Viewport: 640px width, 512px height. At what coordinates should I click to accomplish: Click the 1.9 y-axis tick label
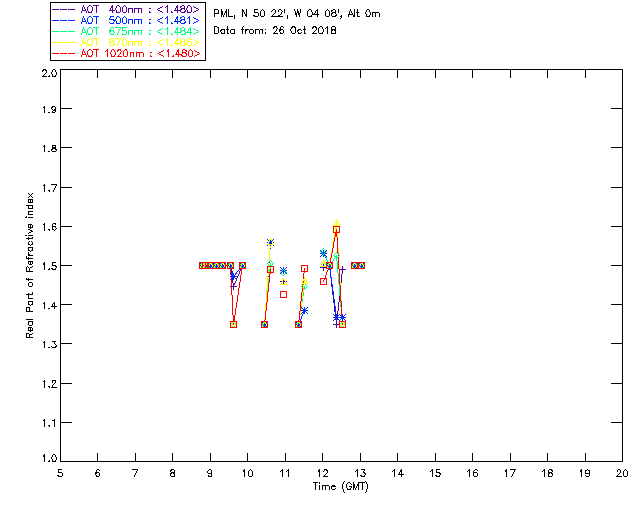[x=49, y=109]
